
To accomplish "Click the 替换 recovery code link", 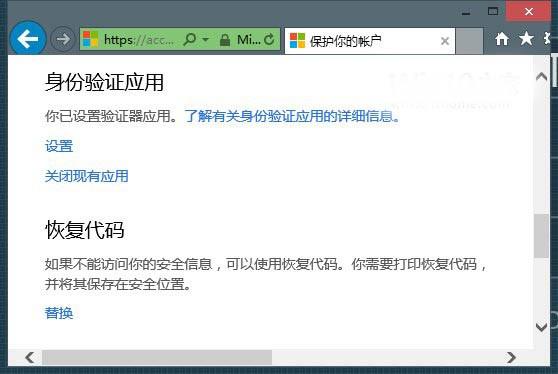I will coord(59,313).
